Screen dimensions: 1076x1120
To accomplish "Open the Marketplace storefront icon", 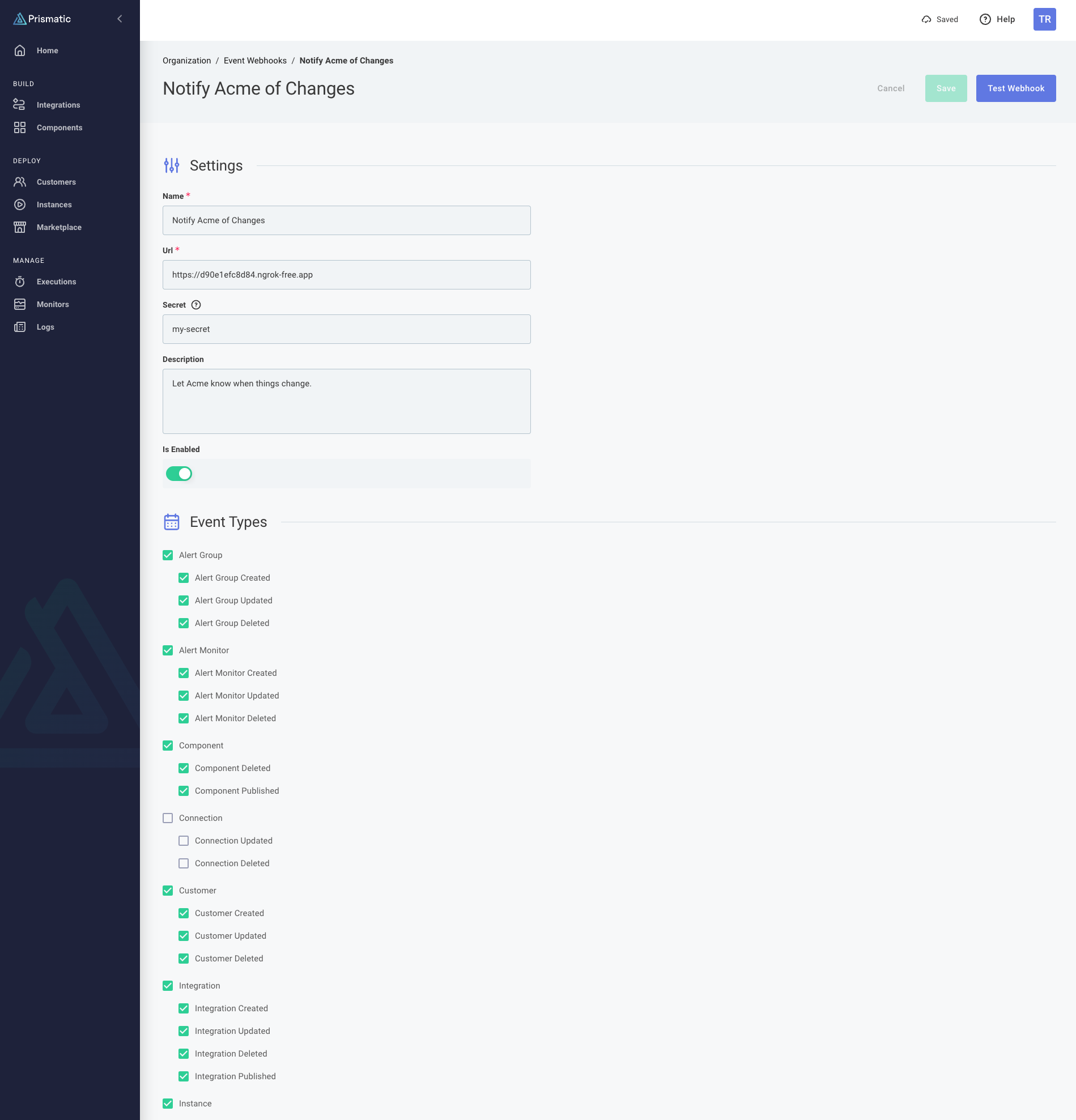I will tap(19, 227).
